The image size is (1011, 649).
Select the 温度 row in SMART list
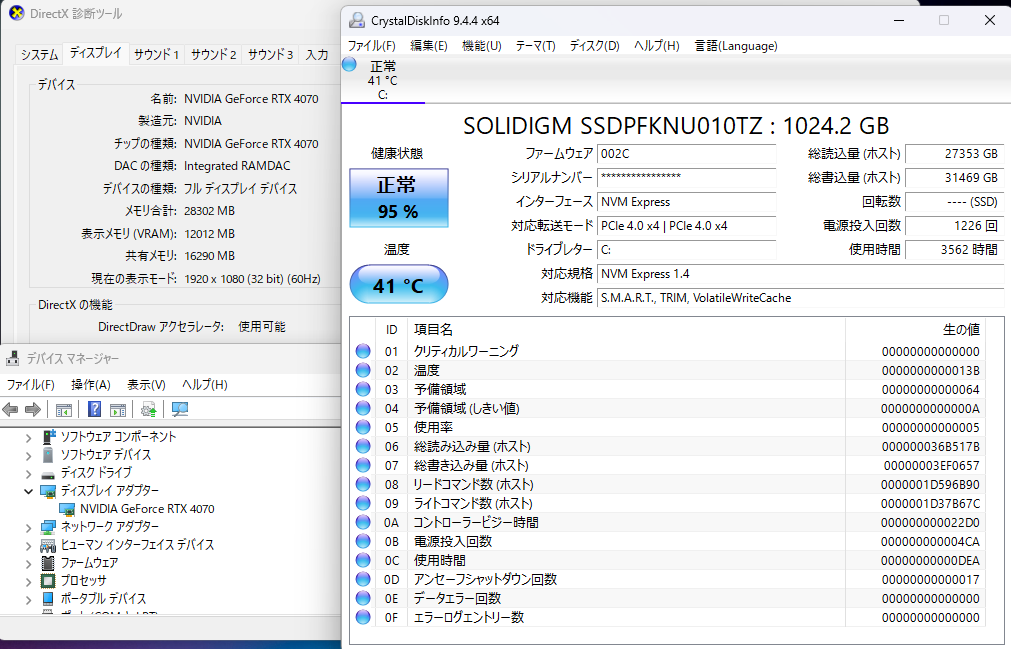(x=667, y=371)
